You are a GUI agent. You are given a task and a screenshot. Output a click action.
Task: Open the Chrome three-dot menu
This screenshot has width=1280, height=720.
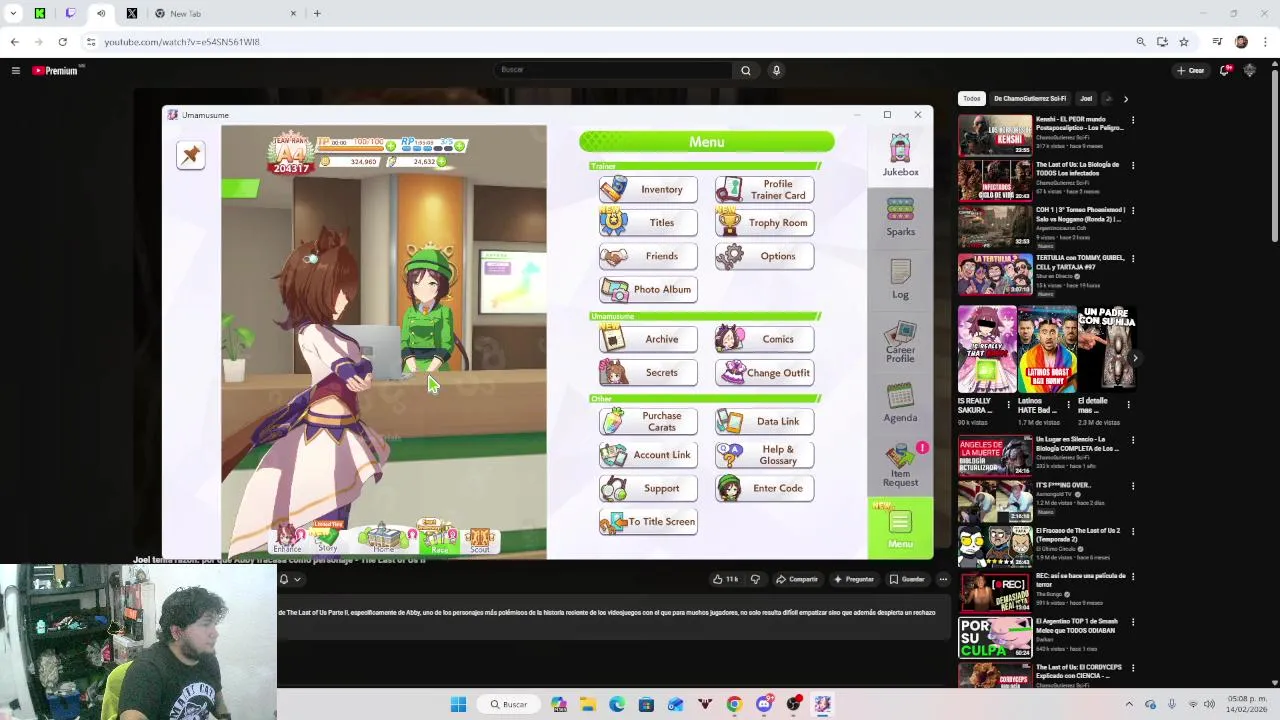pyautogui.click(x=1266, y=42)
